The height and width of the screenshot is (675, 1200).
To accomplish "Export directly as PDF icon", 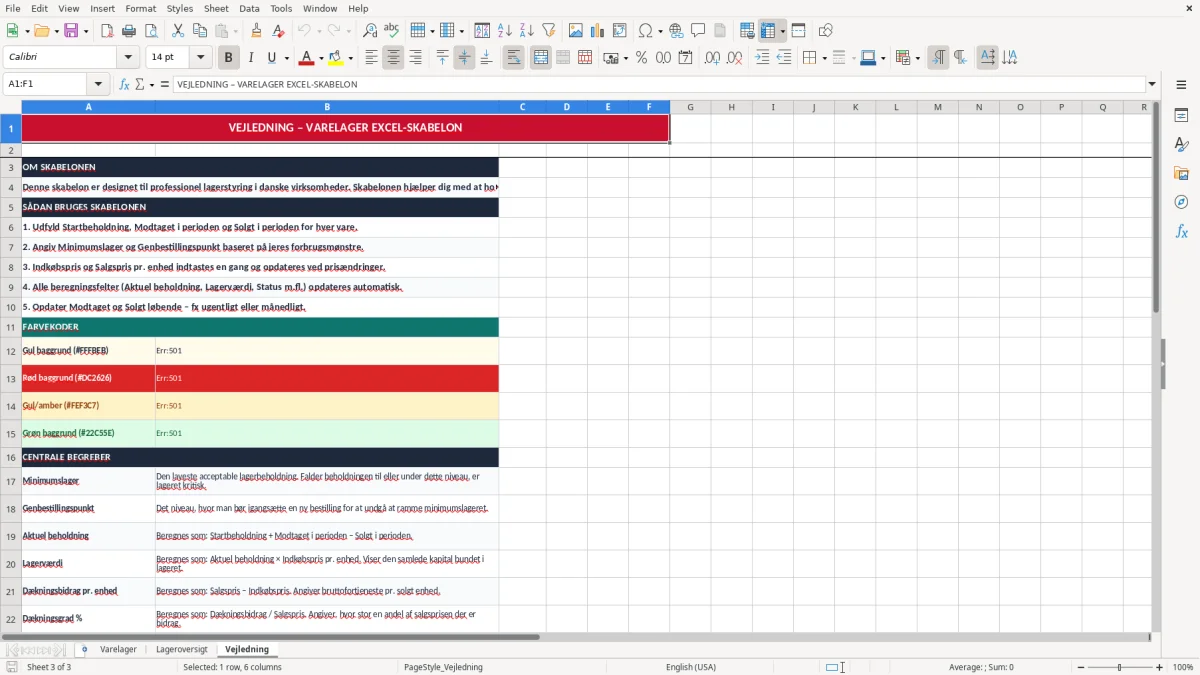I will (x=107, y=31).
